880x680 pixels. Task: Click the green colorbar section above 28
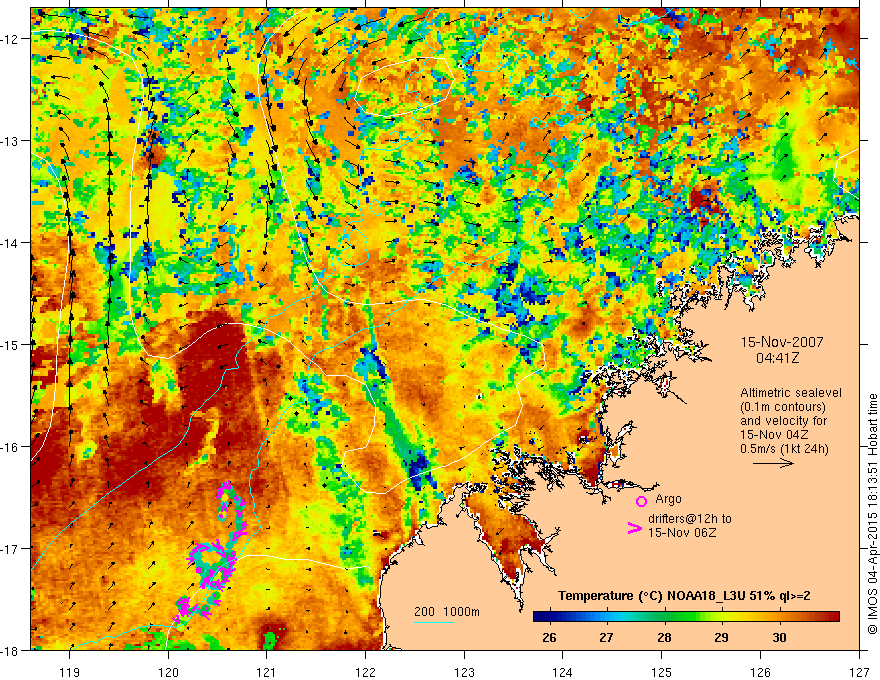(665, 617)
